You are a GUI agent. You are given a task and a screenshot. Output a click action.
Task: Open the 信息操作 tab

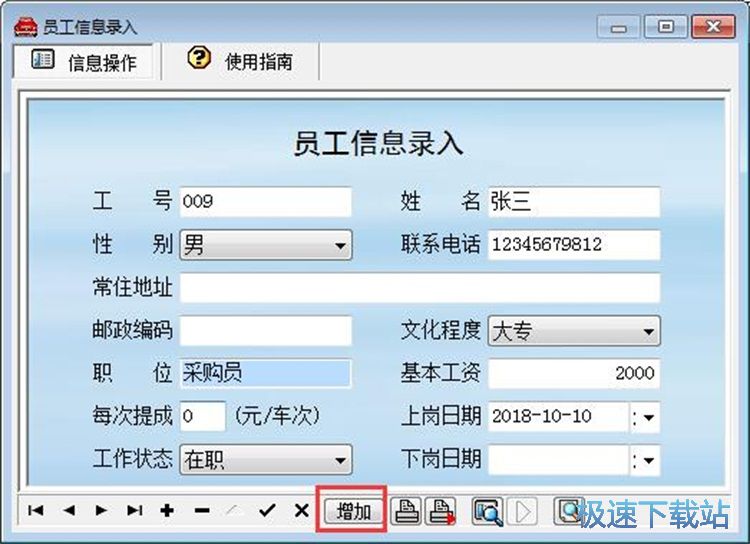tap(84, 61)
